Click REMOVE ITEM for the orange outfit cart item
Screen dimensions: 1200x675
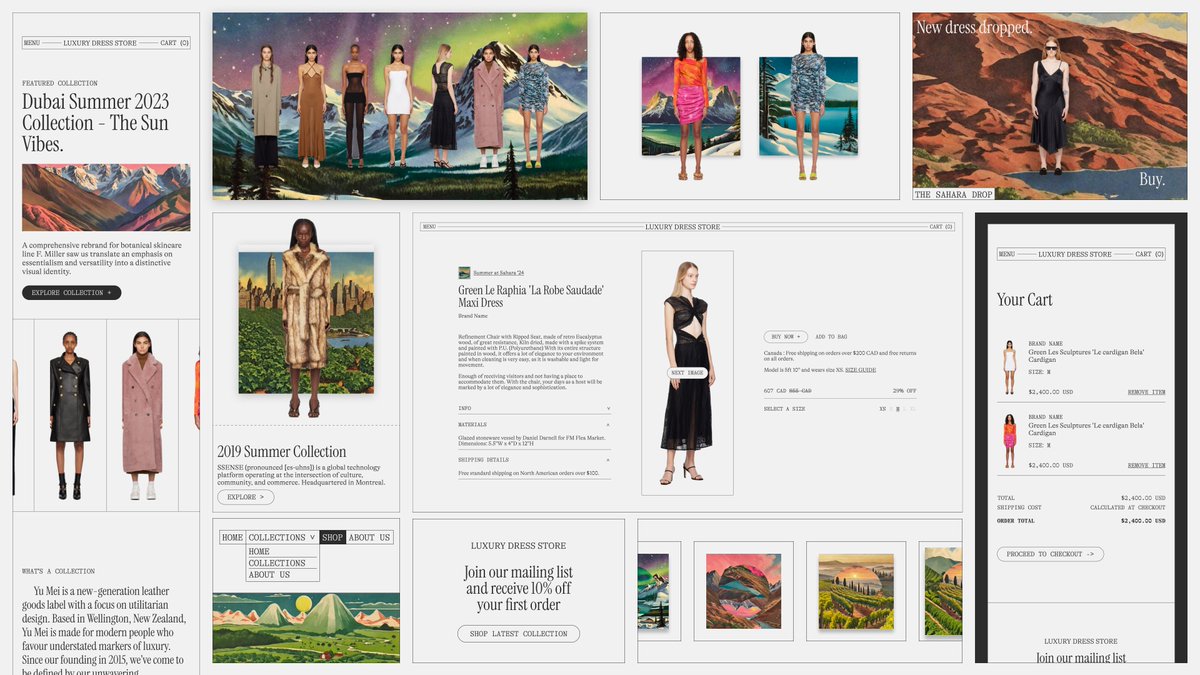pyautogui.click(x=1146, y=465)
